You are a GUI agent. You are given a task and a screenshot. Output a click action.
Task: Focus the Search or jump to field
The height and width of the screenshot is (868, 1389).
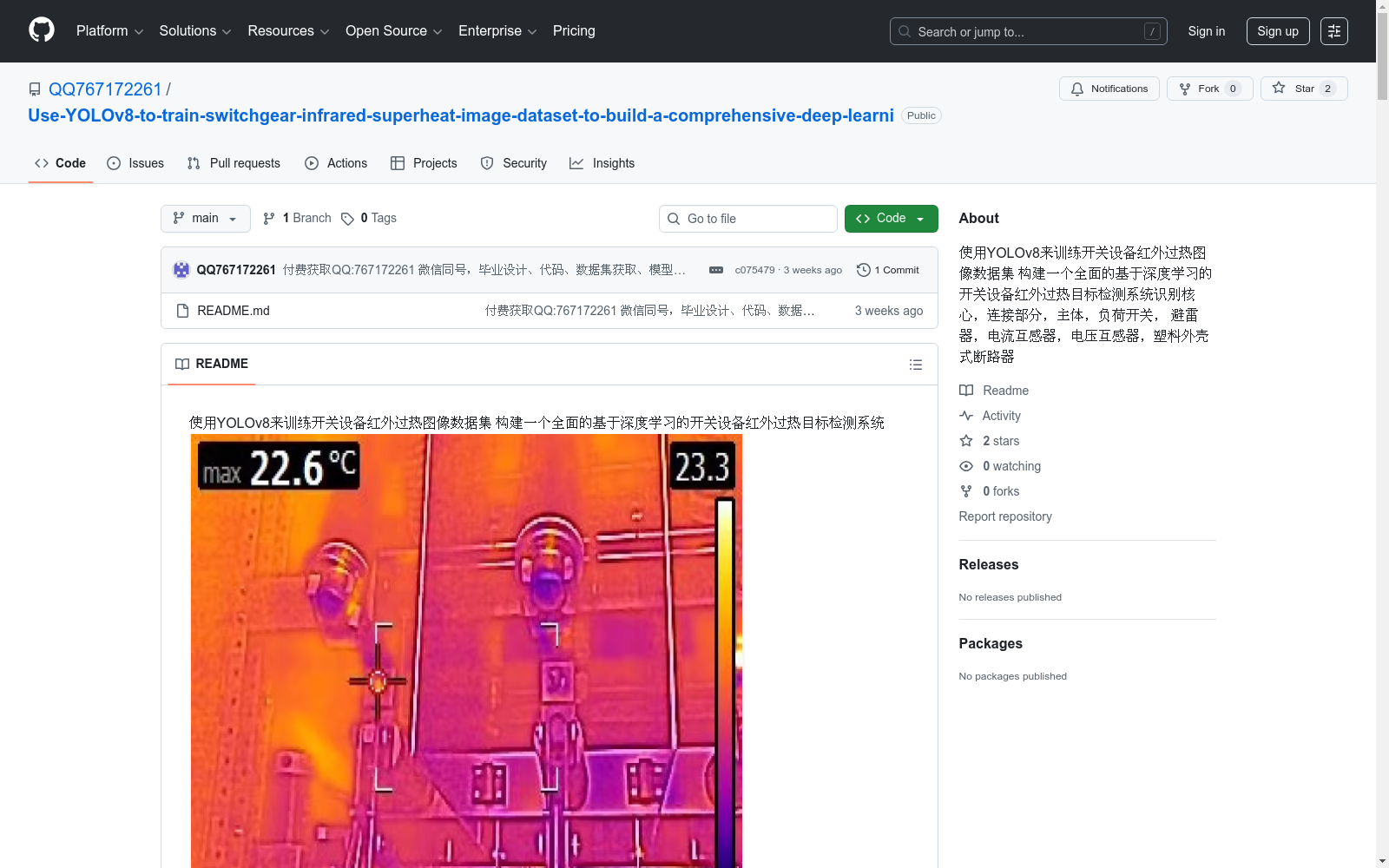1029,31
